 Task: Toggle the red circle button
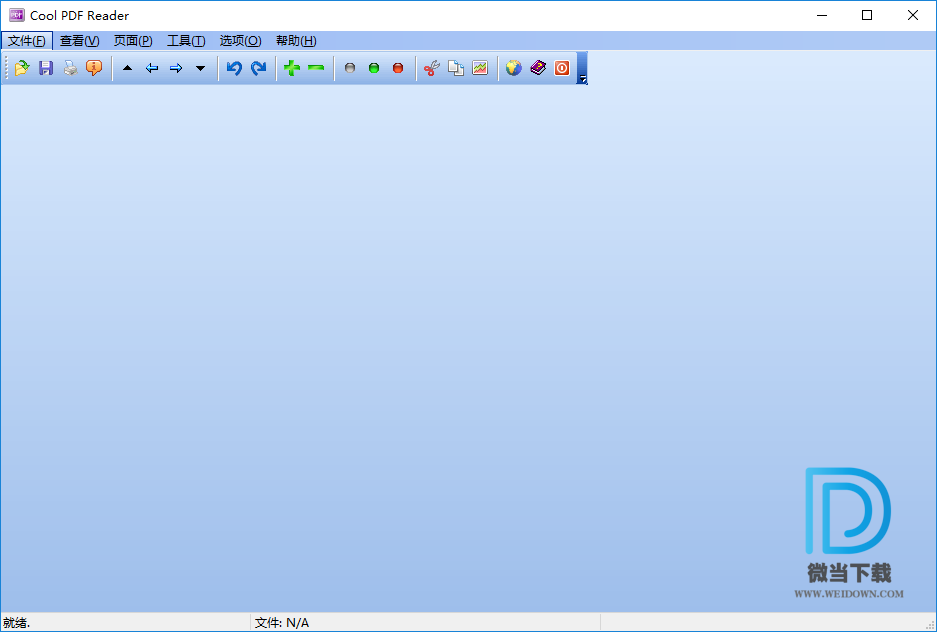(x=398, y=68)
